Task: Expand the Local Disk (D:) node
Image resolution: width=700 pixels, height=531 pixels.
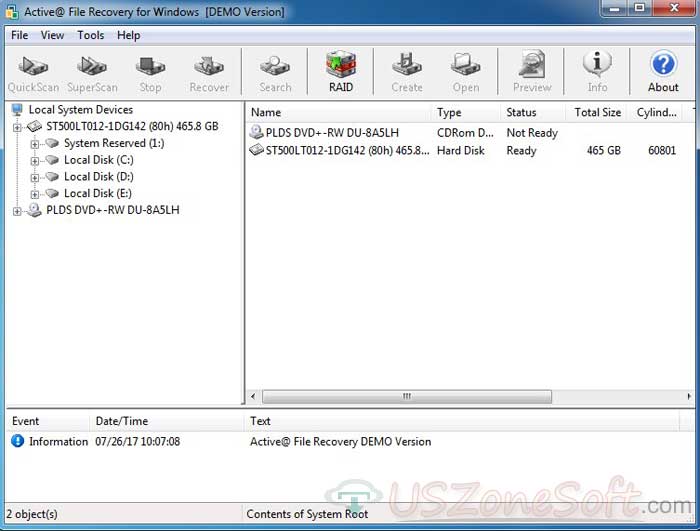Action: [x=34, y=178]
